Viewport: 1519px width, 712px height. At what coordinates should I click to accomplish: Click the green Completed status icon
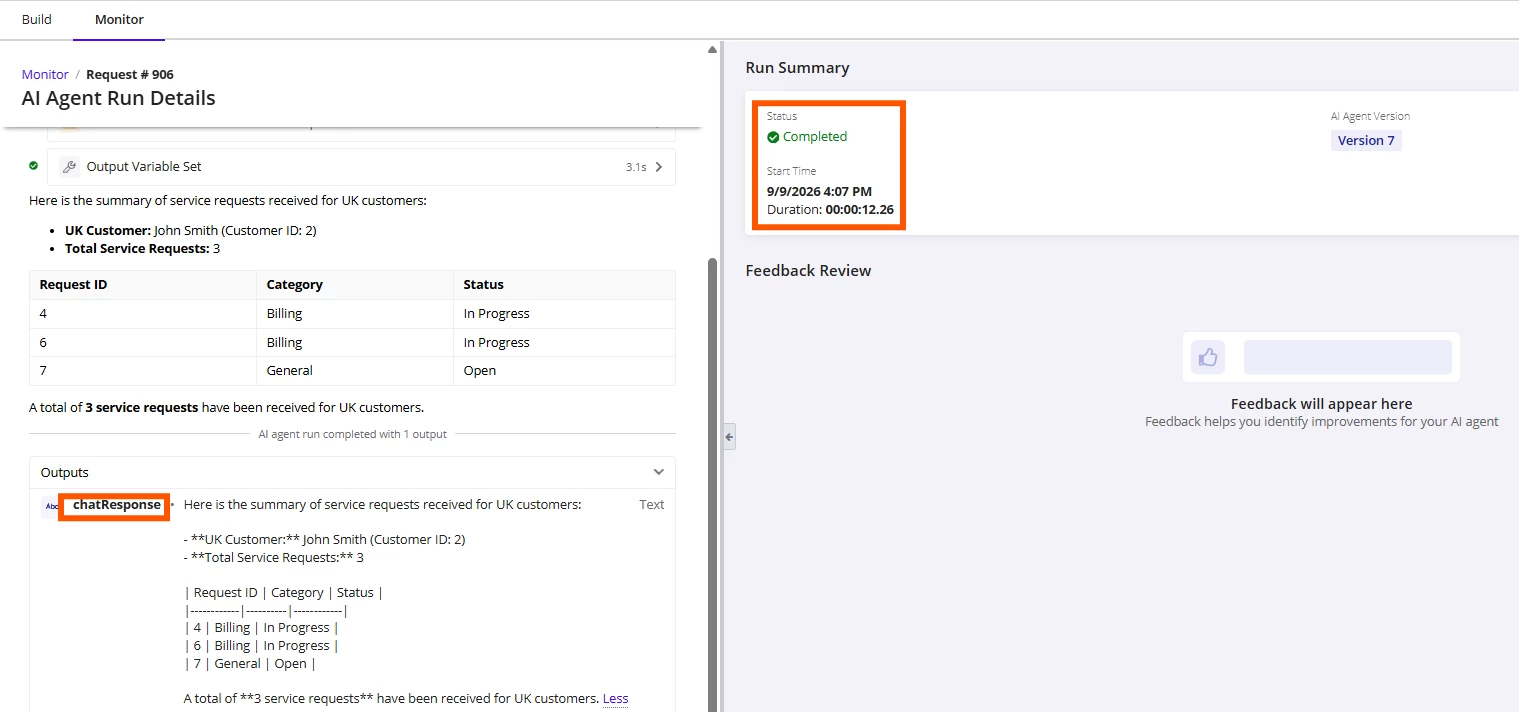pos(773,137)
